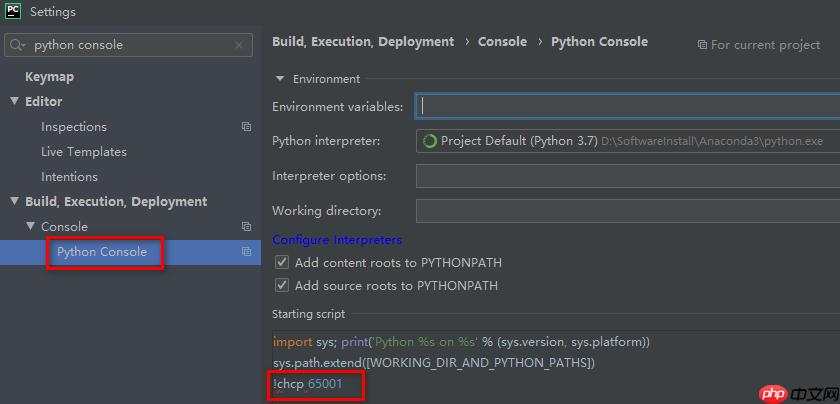Click the interpreter loading spinner icon
This screenshot has height=404, width=840.
click(x=430, y=141)
